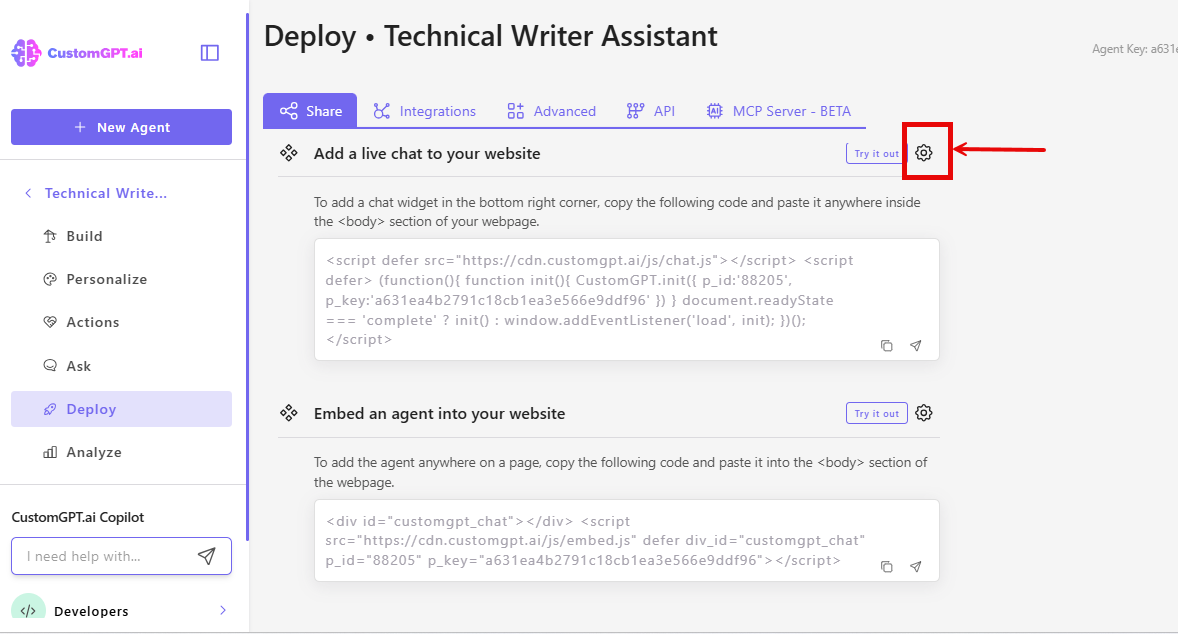Click the Personalize palette icon
Viewport: 1178px width, 634px height.
[x=50, y=279]
